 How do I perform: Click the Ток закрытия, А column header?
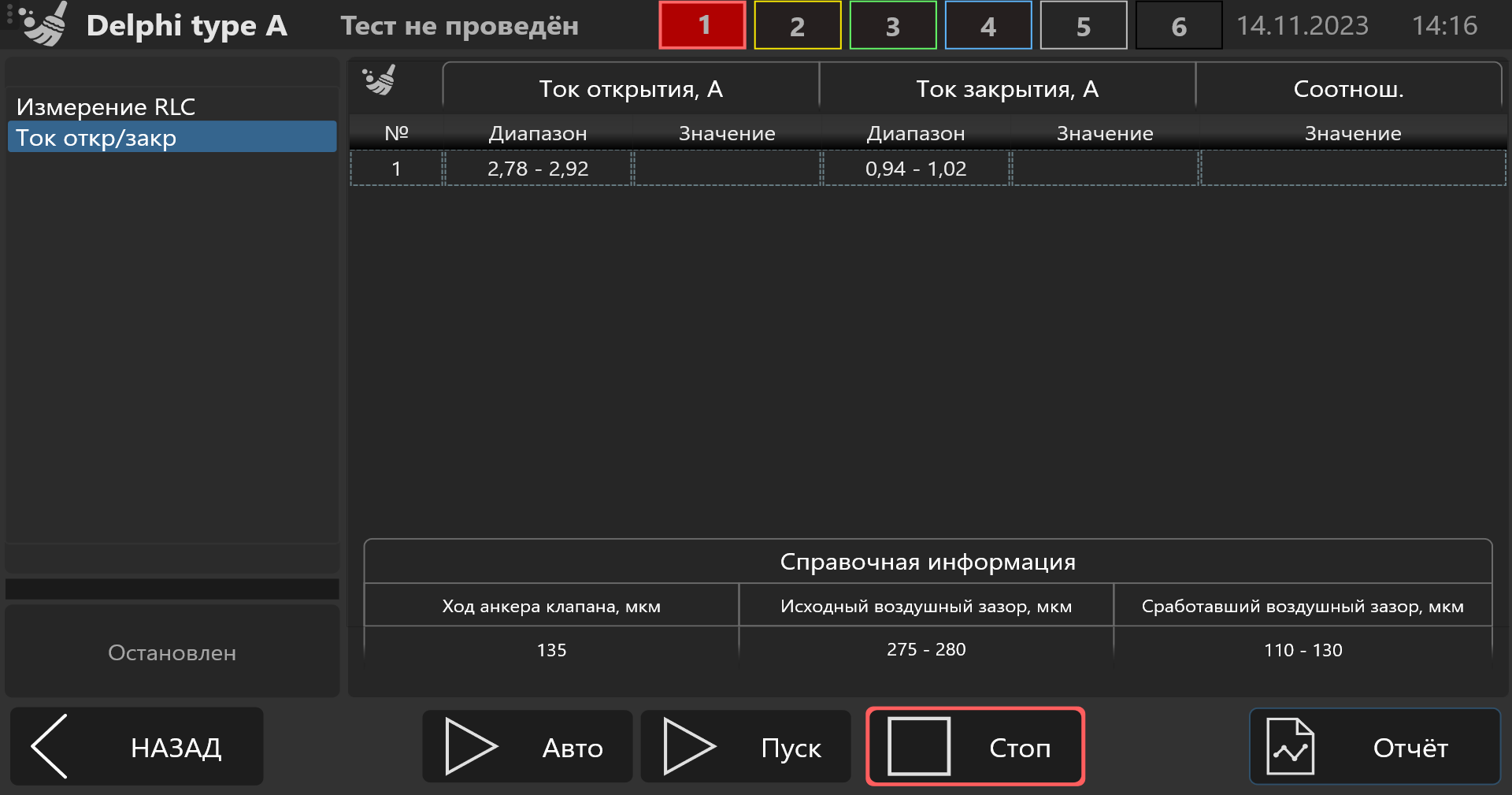pyautogui.click(x=1007, y=89)
